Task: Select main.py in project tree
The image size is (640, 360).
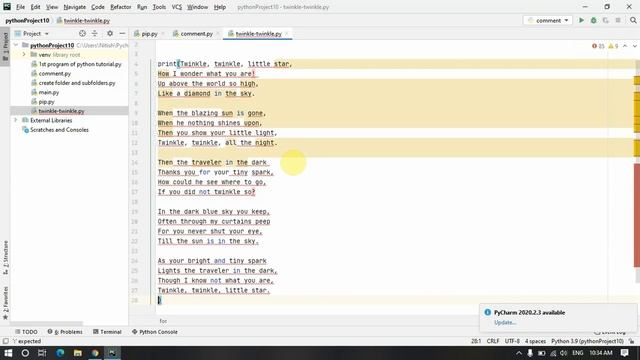Action: [x=49, y=92]
